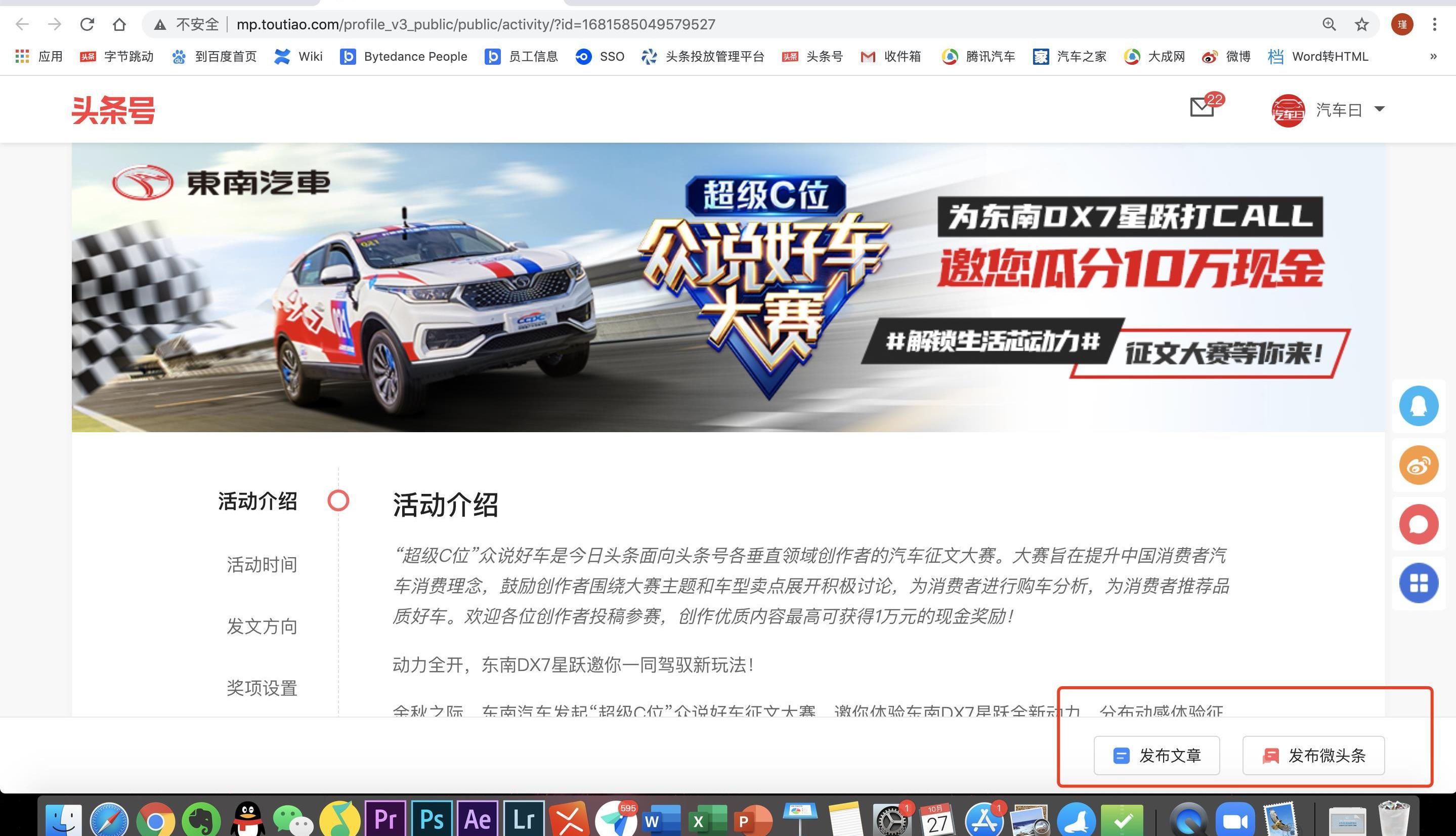The width and height of the screenshot is (1456, 836).
Task: Click the red chat bubble floating button
Action: tap(1419, 524)
